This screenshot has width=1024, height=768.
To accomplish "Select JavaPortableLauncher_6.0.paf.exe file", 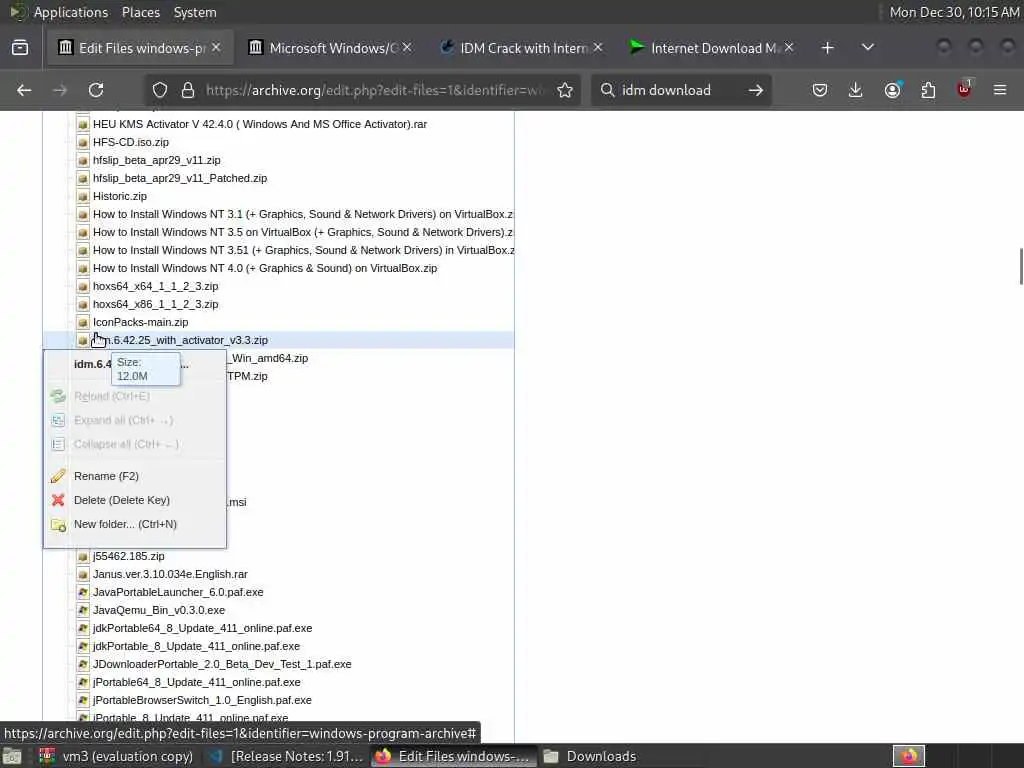I will tap(178, 592).
